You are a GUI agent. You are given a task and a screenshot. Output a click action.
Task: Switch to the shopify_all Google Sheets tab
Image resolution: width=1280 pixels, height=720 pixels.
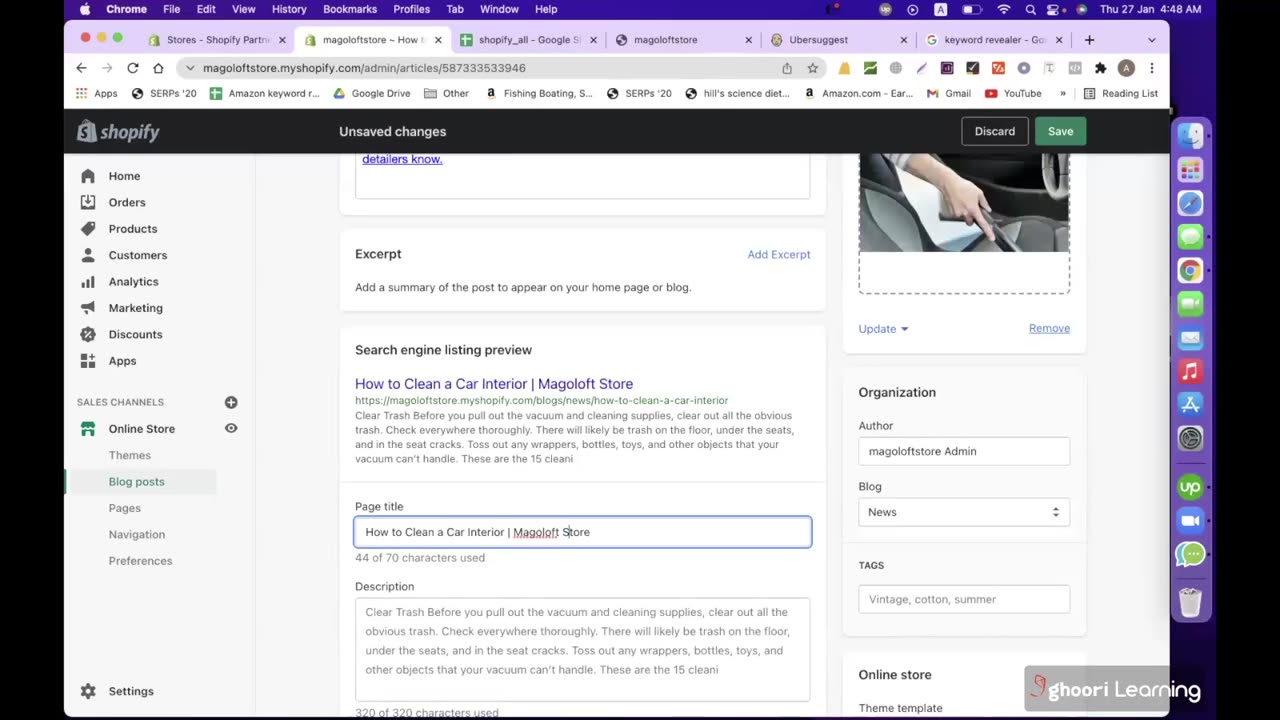[529, 40]
